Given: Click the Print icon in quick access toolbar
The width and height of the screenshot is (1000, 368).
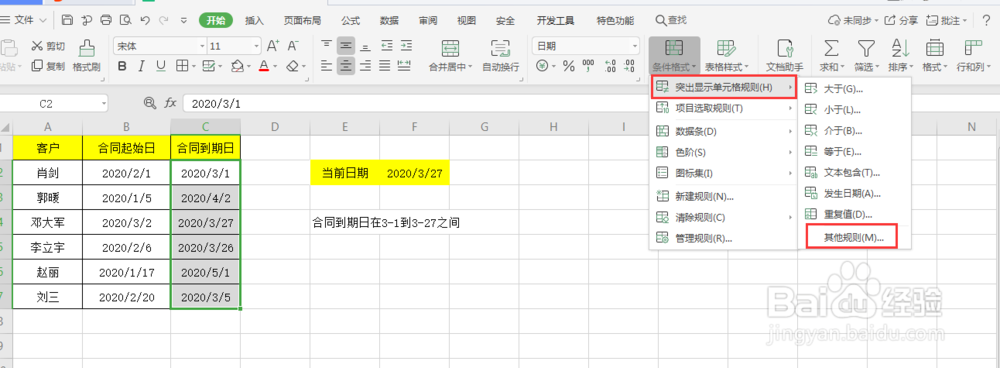Looking at the screenshot, I should tap(107, 20).
